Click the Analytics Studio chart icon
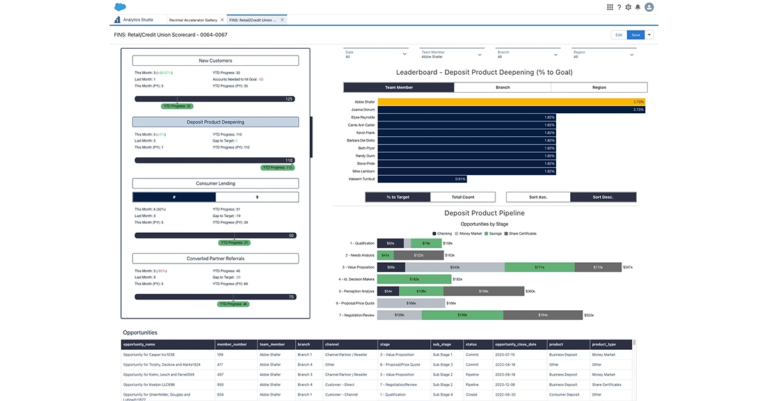 coord(117,20)
